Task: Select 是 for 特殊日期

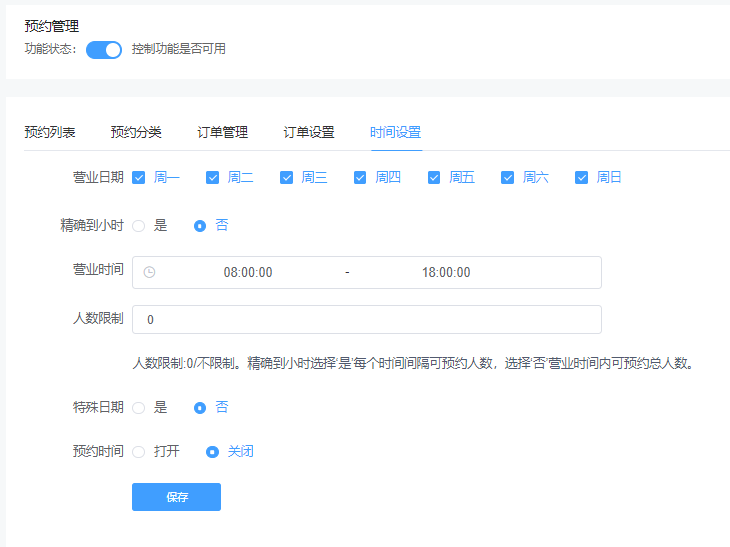Action: coord(139,408)
